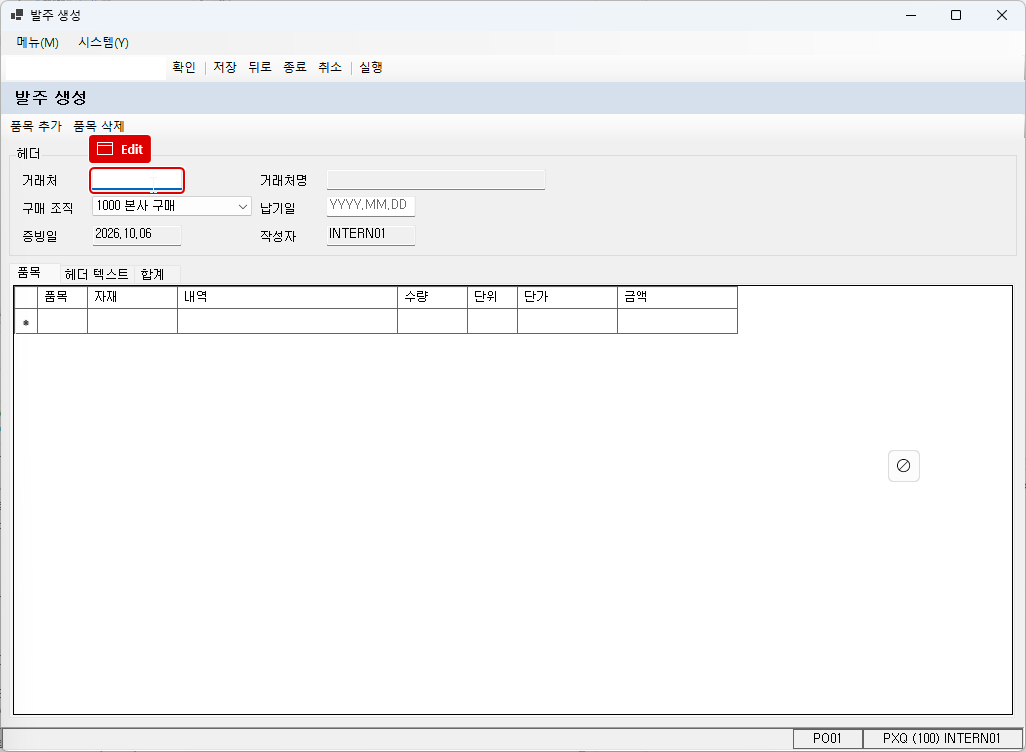Delete an item with 품목 삭제

pyautogui.click(x=99, y=126)
